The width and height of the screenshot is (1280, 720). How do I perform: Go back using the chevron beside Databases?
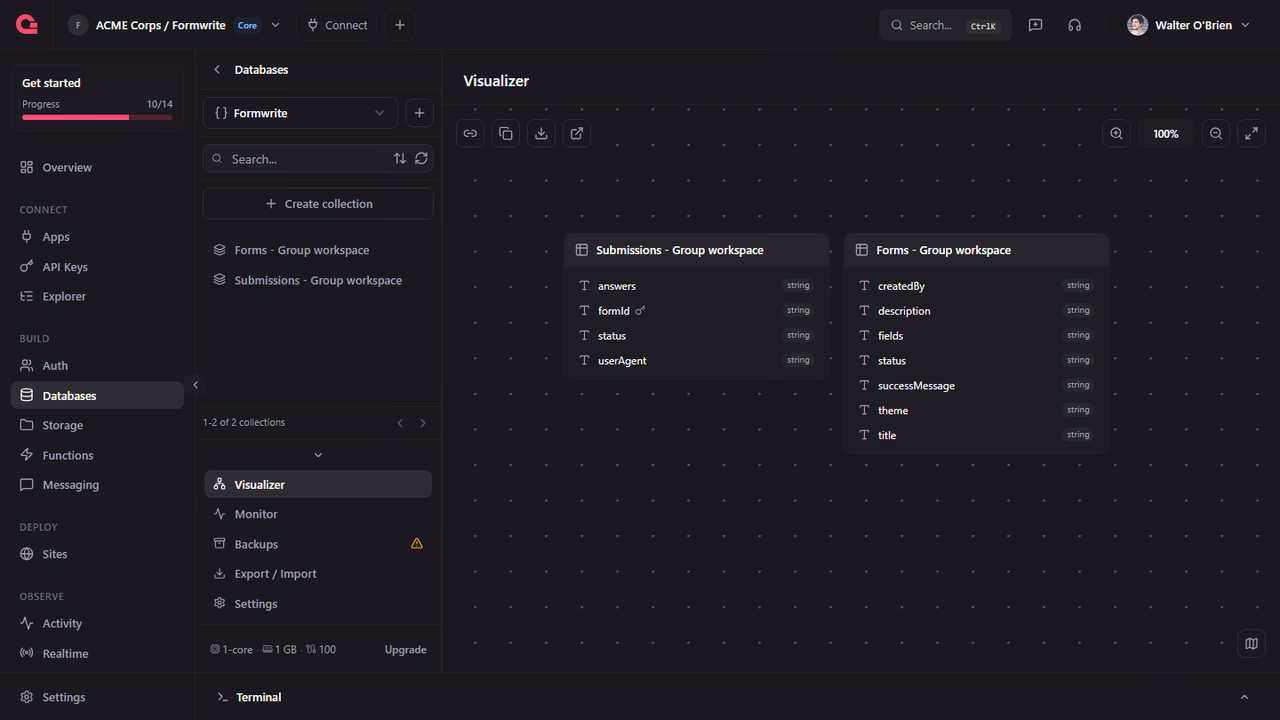(217, 70)
